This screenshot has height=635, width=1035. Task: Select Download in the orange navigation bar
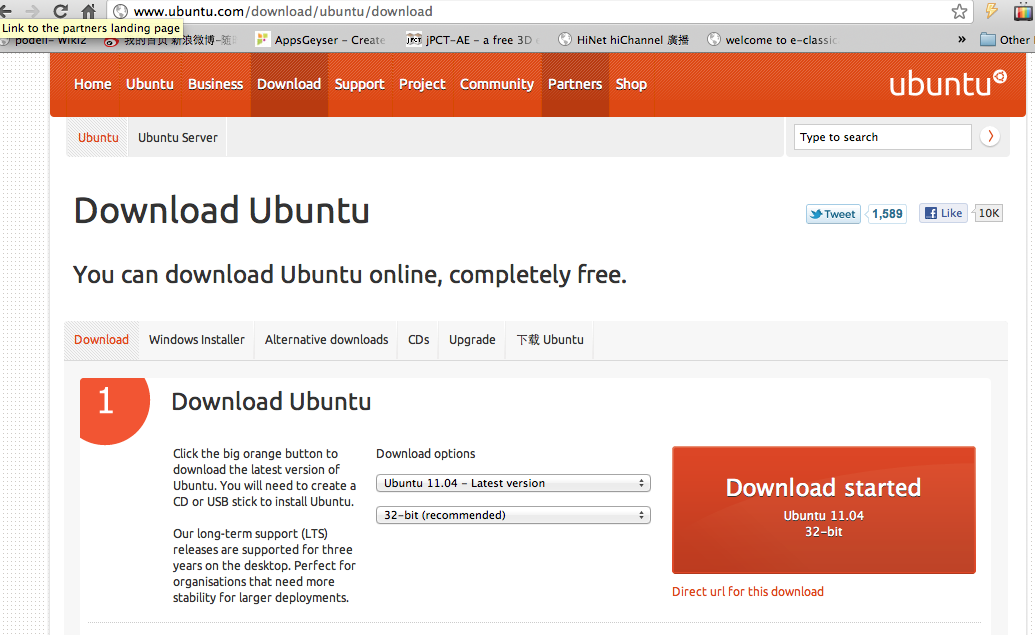tap(289, 84)
